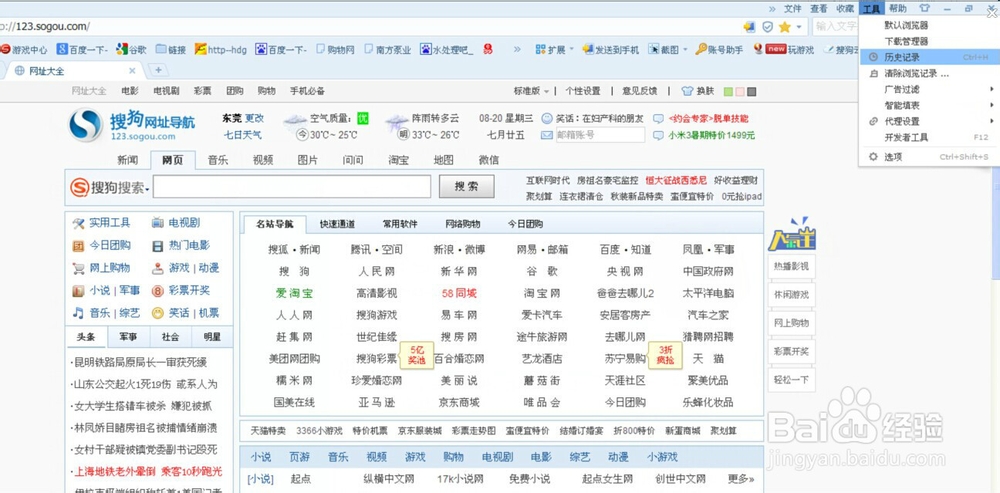The height and width of the screenshot is (493, 1000).
Task: Click the 换肤 skin button on page
Action: 698,91
